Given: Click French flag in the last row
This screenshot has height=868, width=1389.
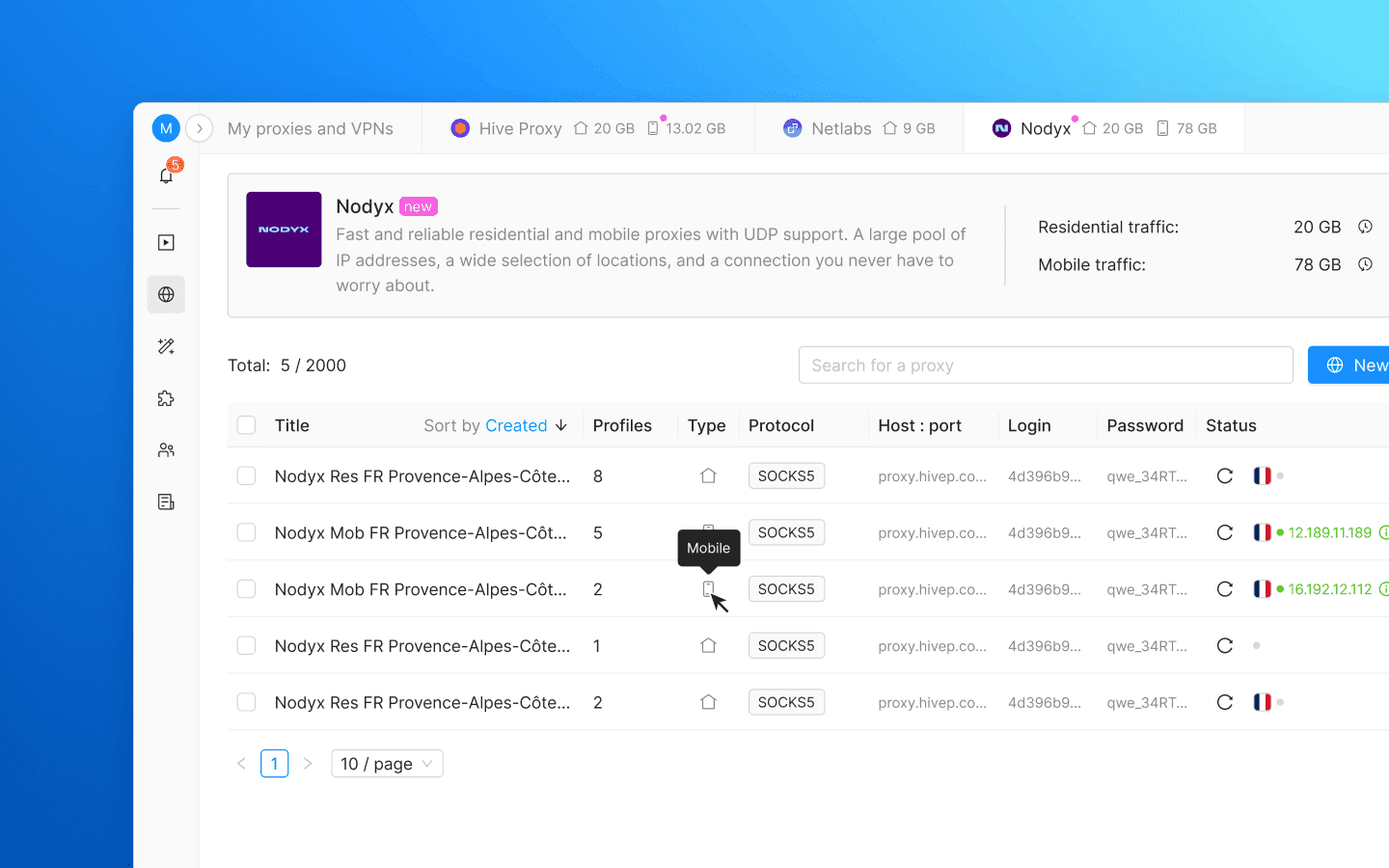Looking at the screenshot, I should tap(1262, 702).
